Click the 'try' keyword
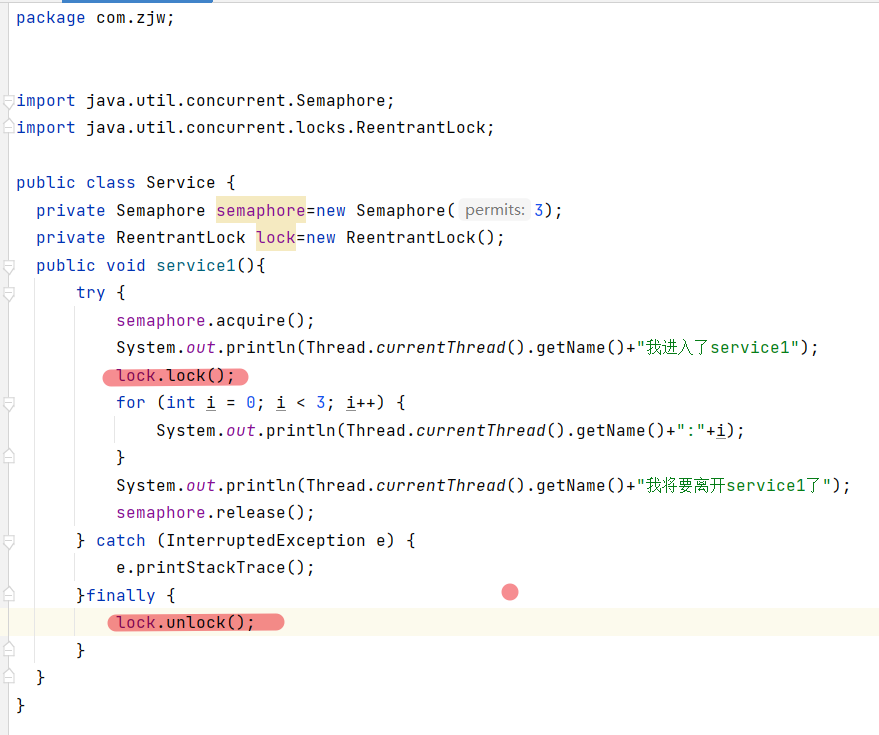Image resolution: width=879 pixels, height=735 pixels. pos(91,293)
